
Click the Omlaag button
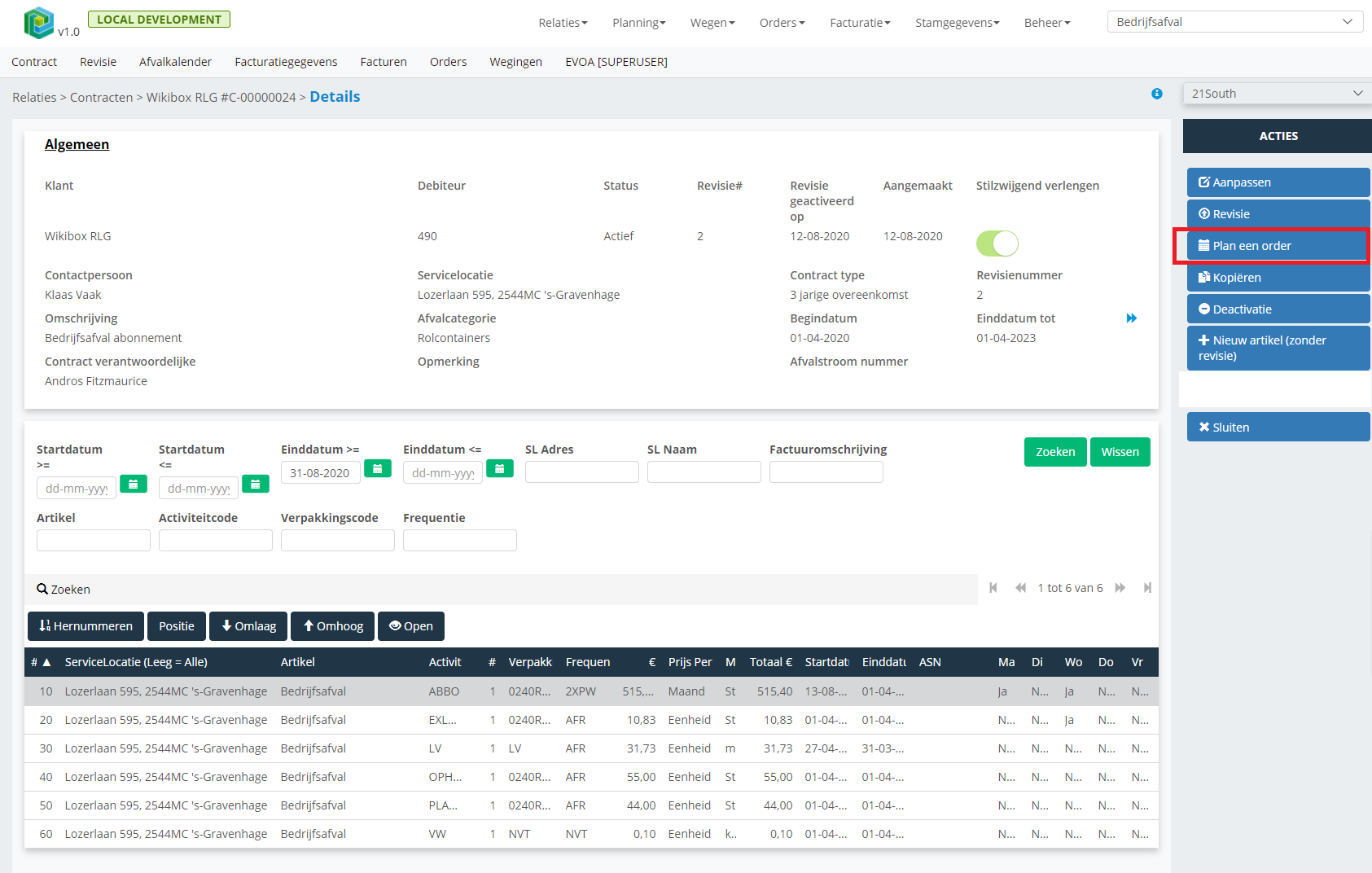[x=248, y=626]
